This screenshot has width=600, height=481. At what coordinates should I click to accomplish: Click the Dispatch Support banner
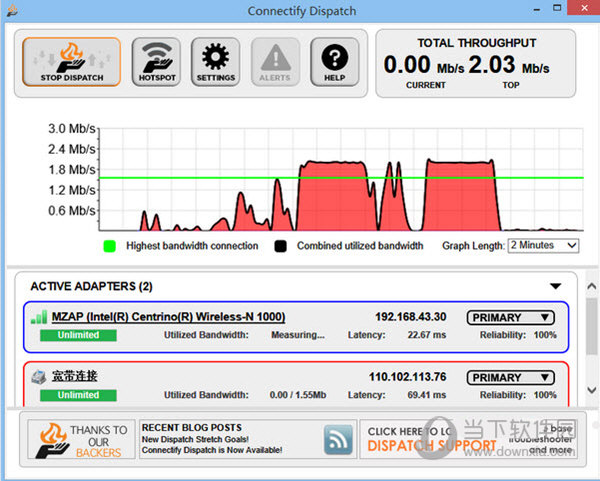(468, 439)
